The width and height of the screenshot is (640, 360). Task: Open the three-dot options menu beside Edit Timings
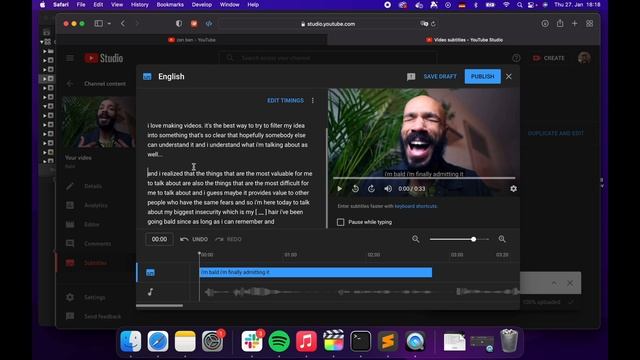point(313,100)
